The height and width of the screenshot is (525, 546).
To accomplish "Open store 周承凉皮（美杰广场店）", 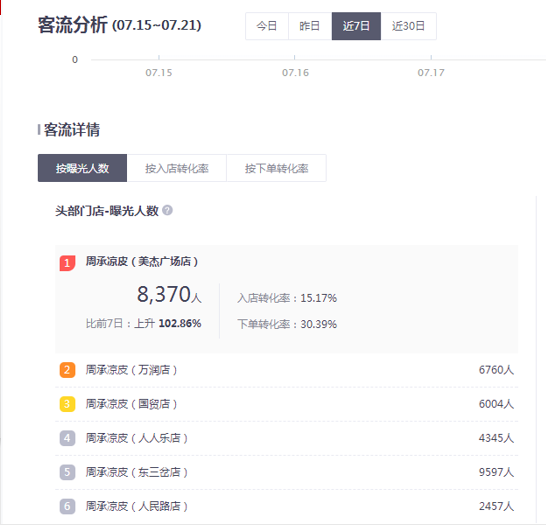I will (x=142, y=261).
